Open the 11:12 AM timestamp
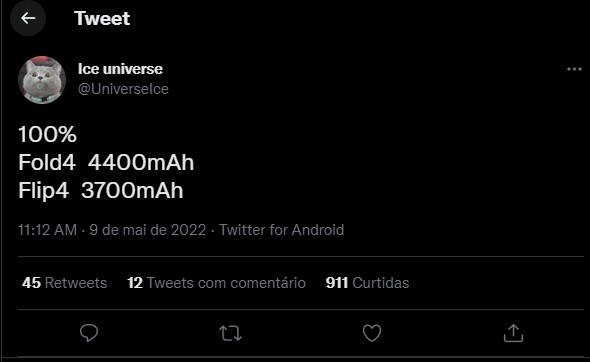The width and height of the screenshot is (590, 362). pyautogui.click(x=47, y=230)
